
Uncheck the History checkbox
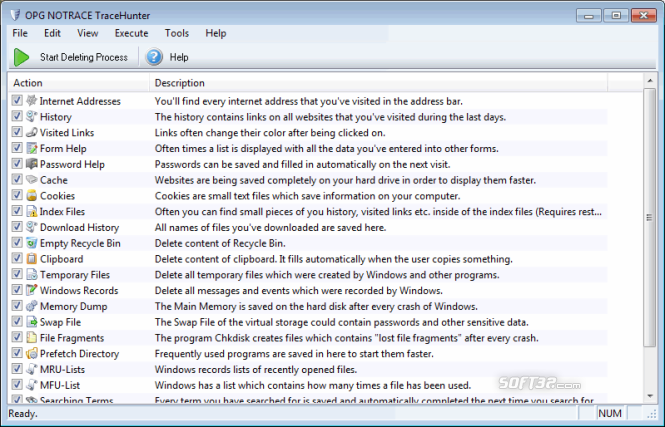(x=17, y=116)
